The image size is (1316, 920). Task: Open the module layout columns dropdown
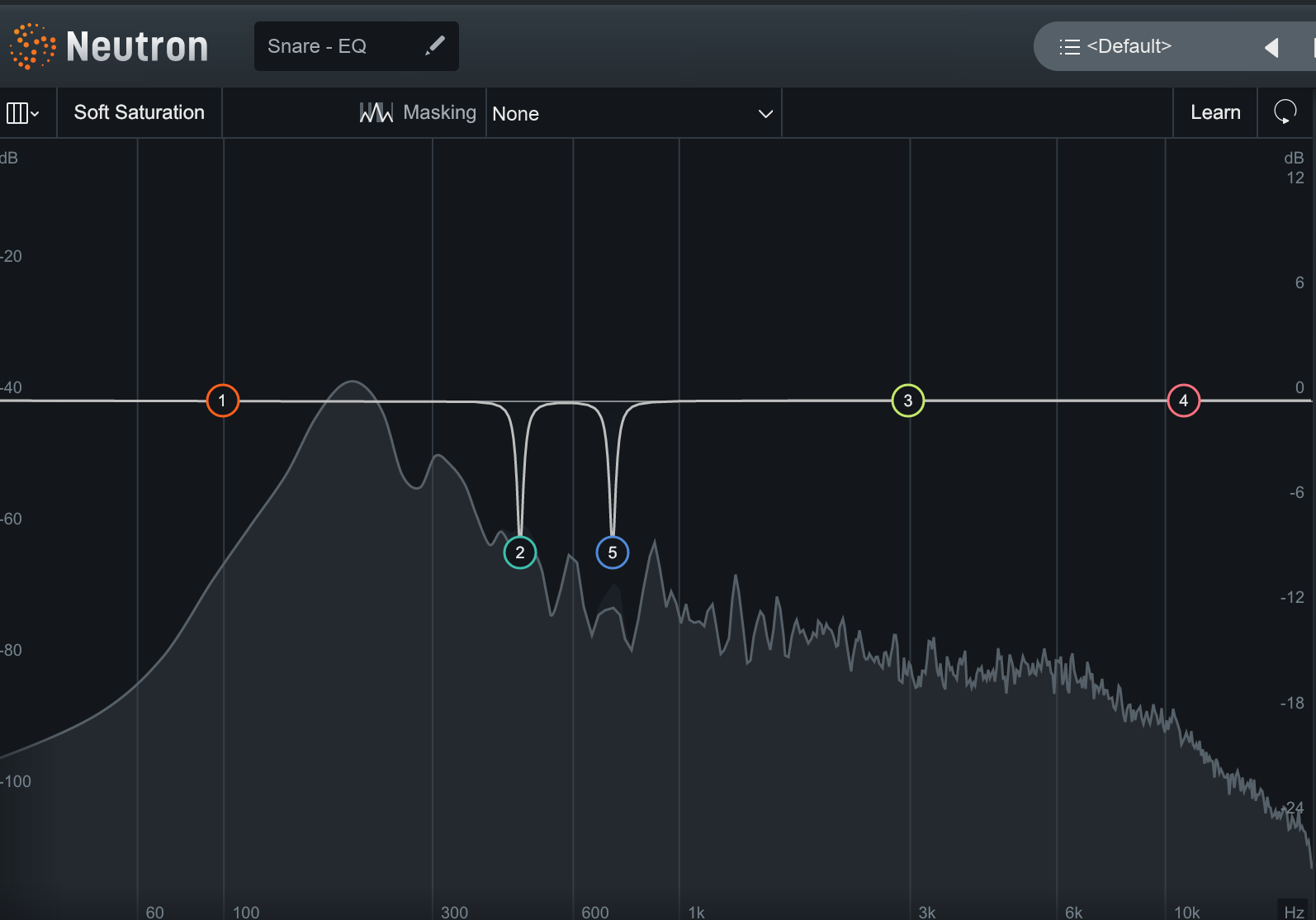[x=23, y=113]
